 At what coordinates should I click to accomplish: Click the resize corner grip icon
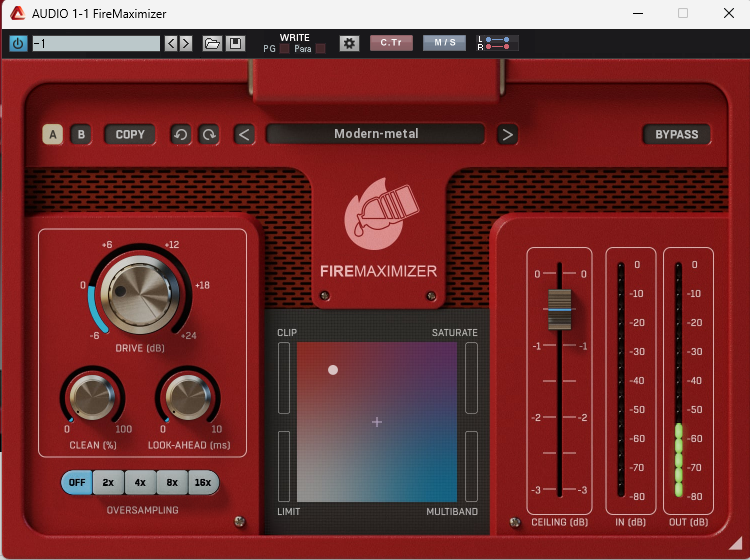tap(735, 543)
